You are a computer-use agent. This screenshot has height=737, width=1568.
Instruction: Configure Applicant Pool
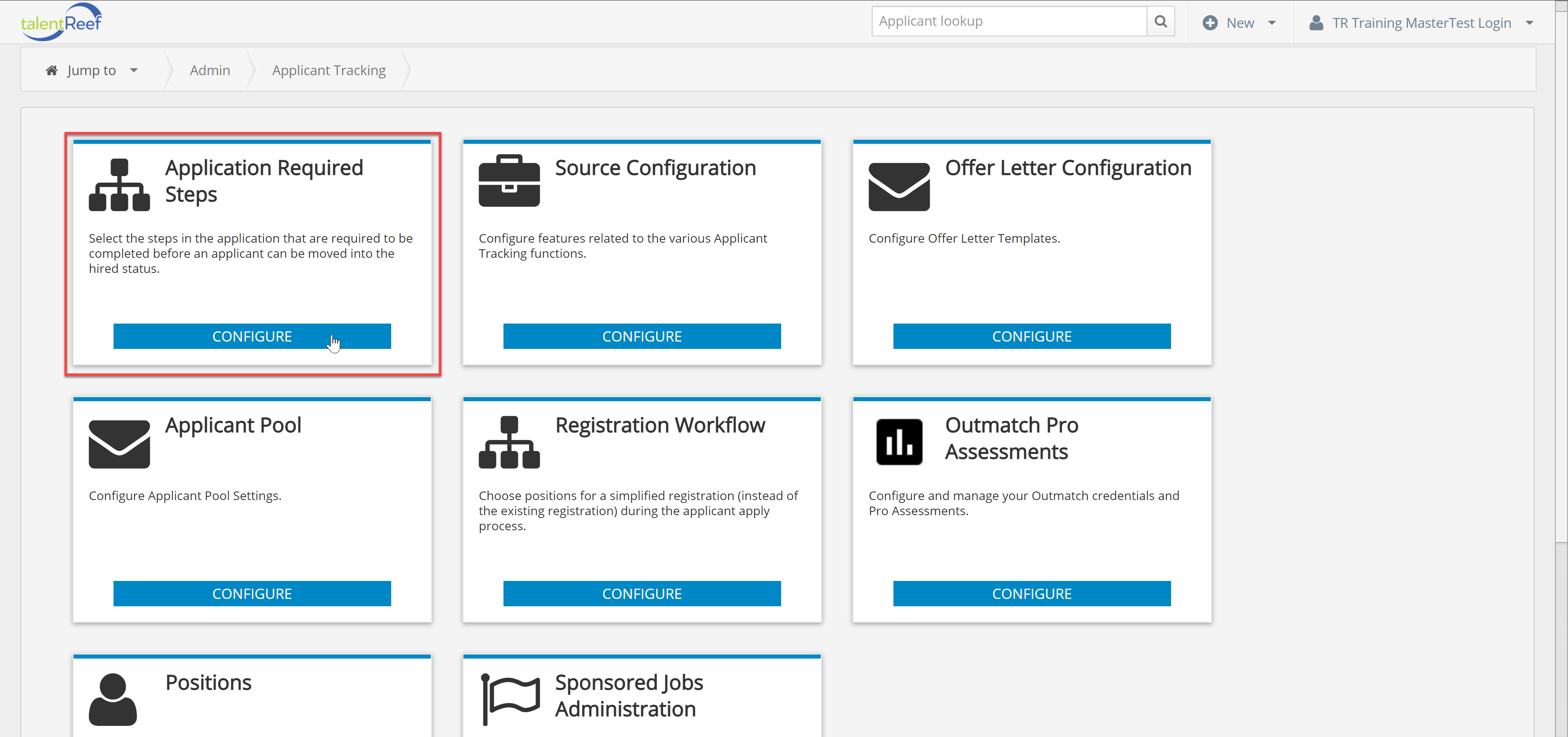(252, 594)
